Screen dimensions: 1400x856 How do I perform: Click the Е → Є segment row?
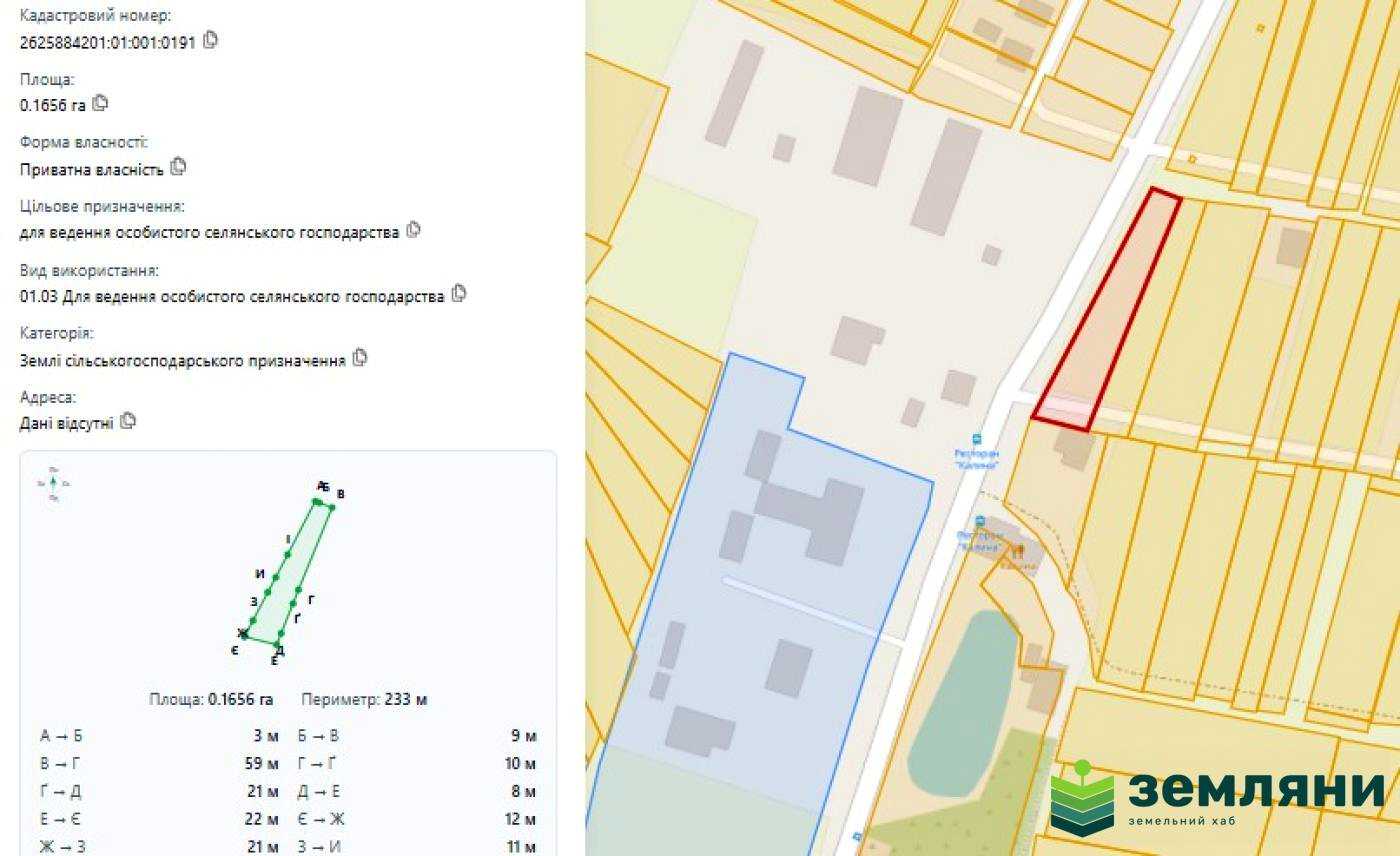pyautogui.click(x=159, y=820)
